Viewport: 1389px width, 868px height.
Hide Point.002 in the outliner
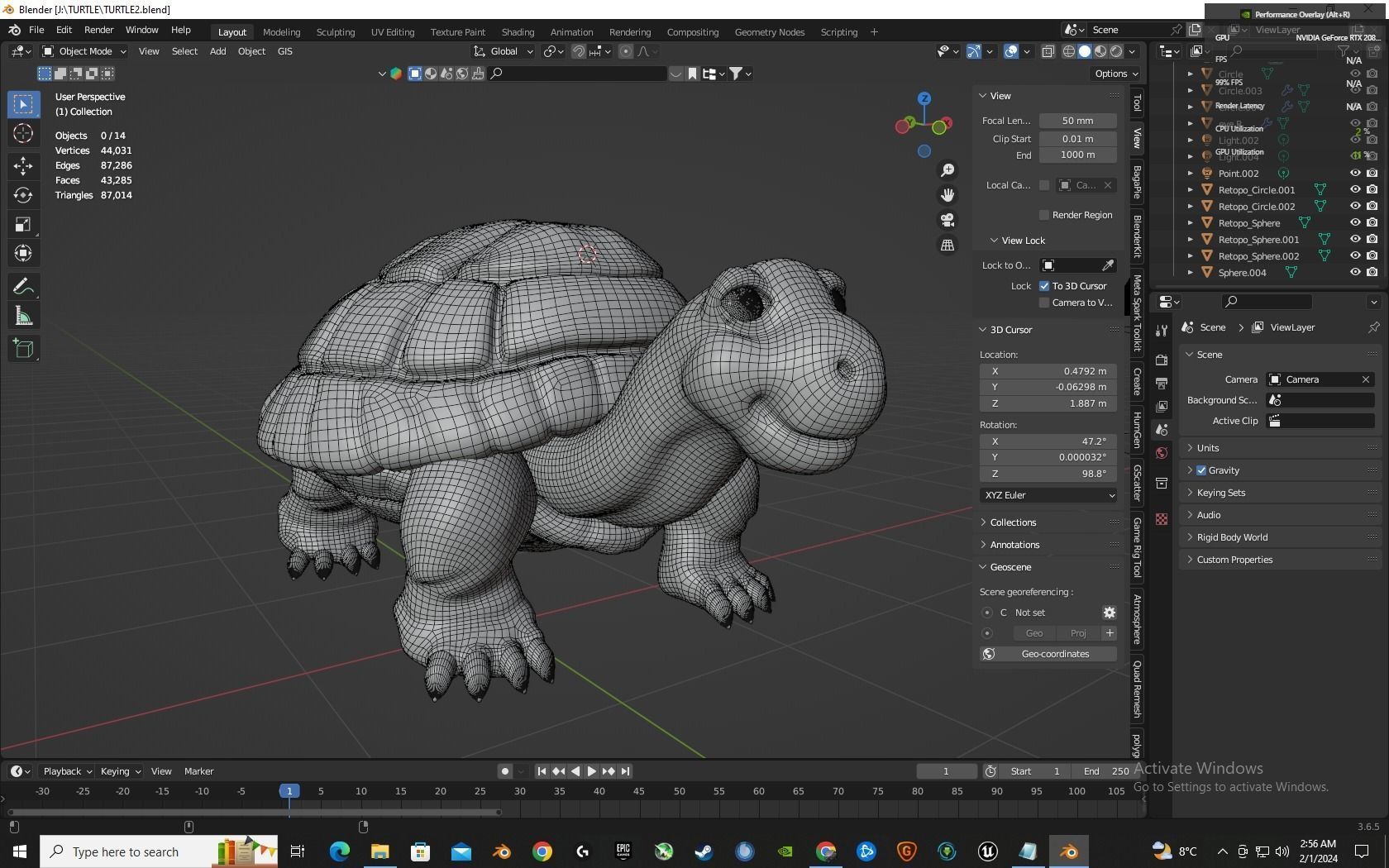1355,174
